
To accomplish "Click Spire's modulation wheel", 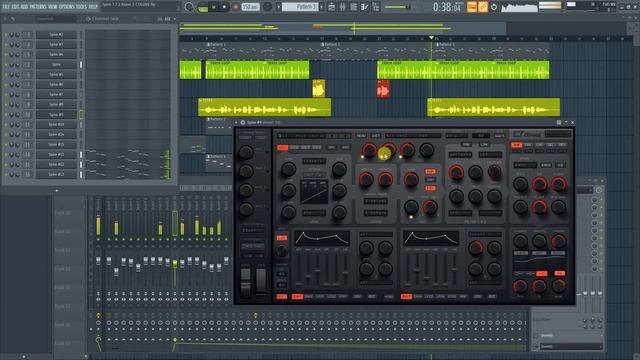I will point(260,283).
